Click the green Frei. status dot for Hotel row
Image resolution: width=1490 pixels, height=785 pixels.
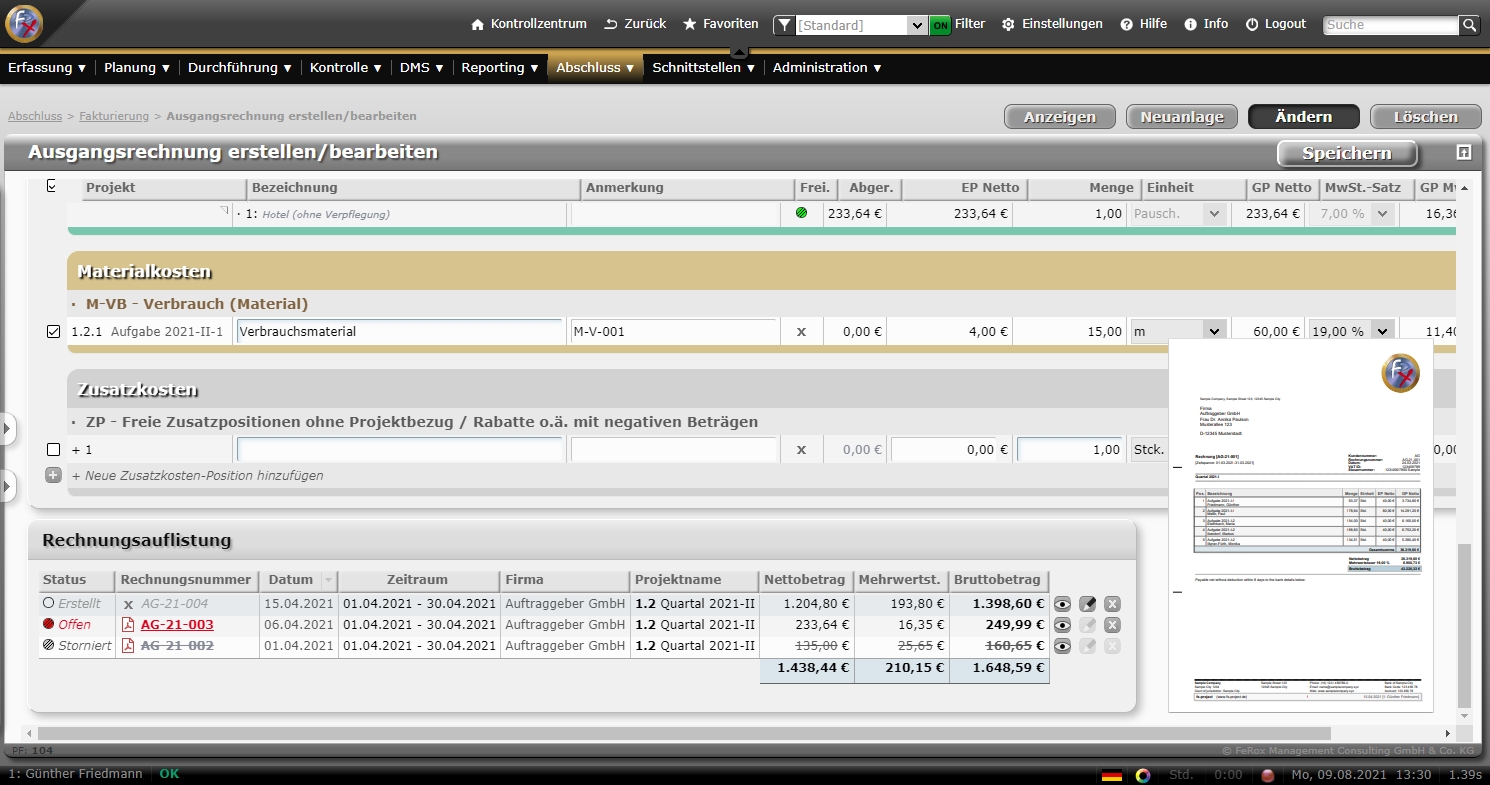[x=801, y=213]
